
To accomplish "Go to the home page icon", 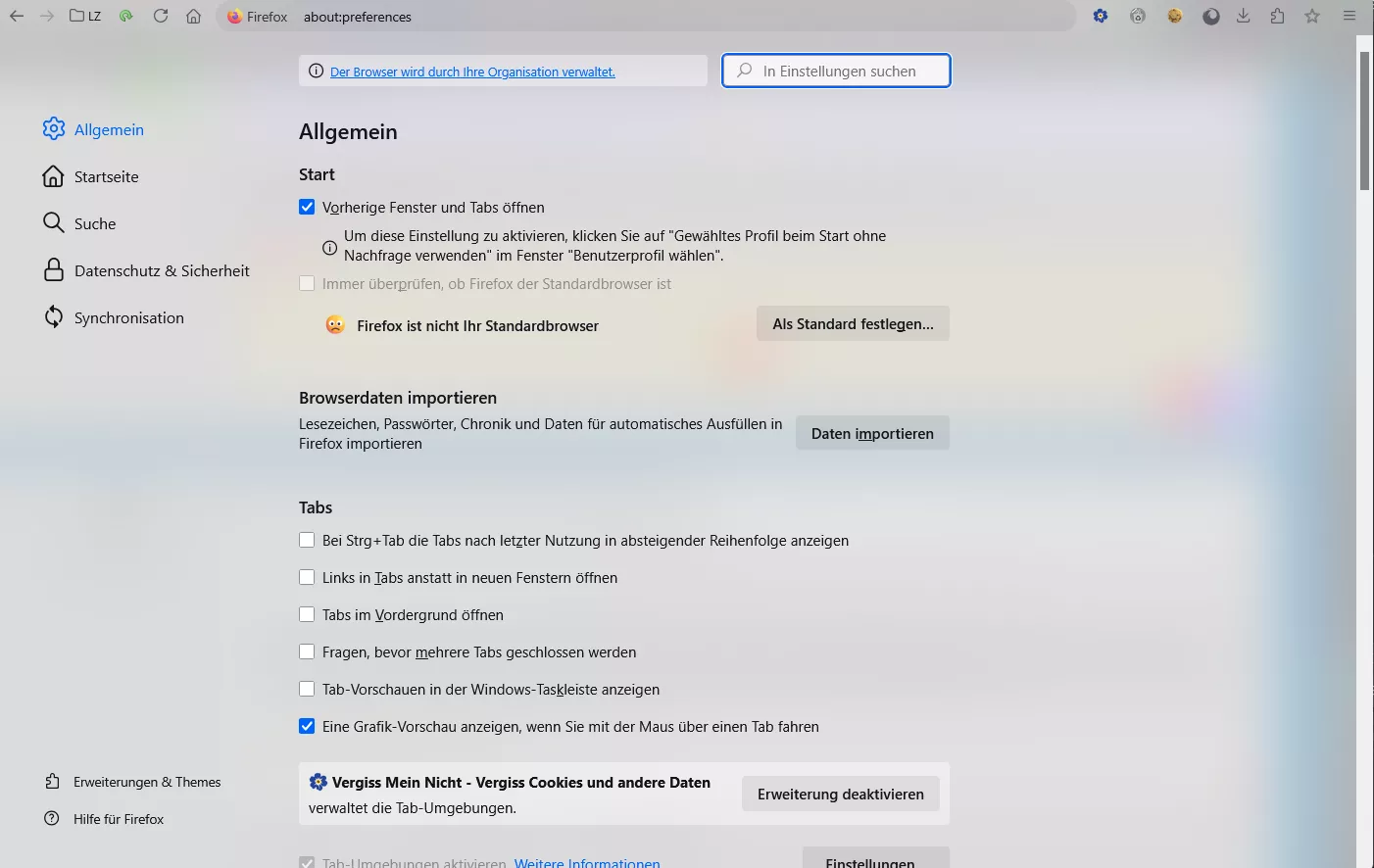I will 194,16.
